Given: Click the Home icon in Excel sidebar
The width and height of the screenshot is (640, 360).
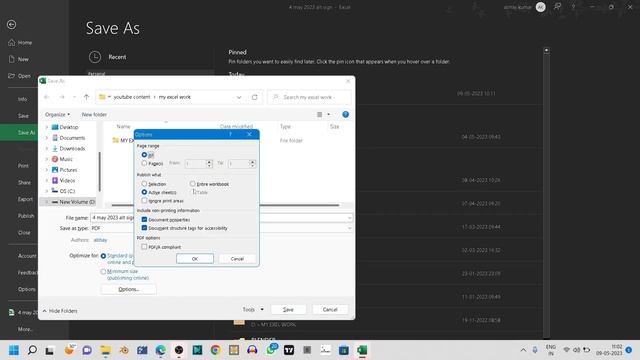Looking at the screenshot, I should 11,42.
